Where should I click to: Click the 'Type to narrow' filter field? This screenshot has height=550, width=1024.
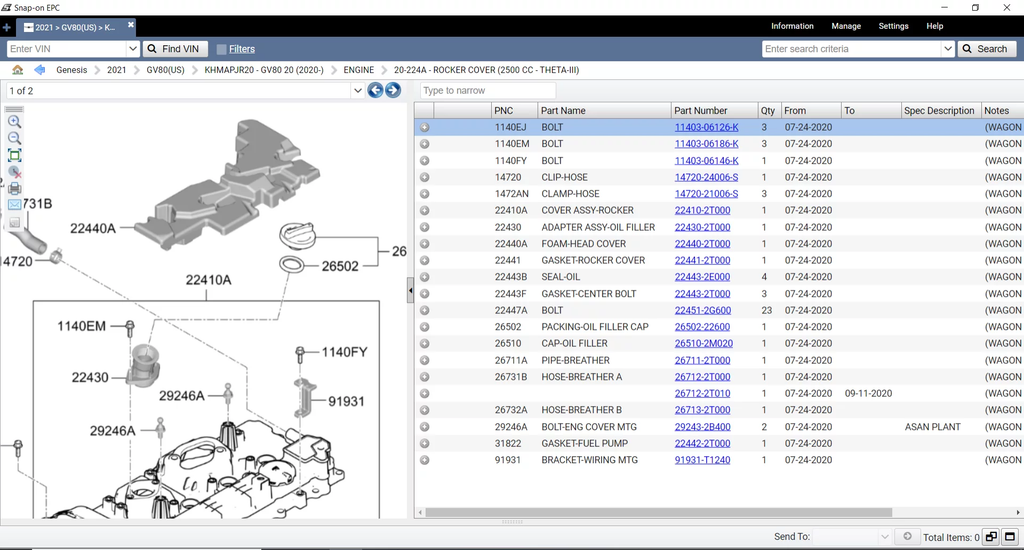click(x=488, y=91)
